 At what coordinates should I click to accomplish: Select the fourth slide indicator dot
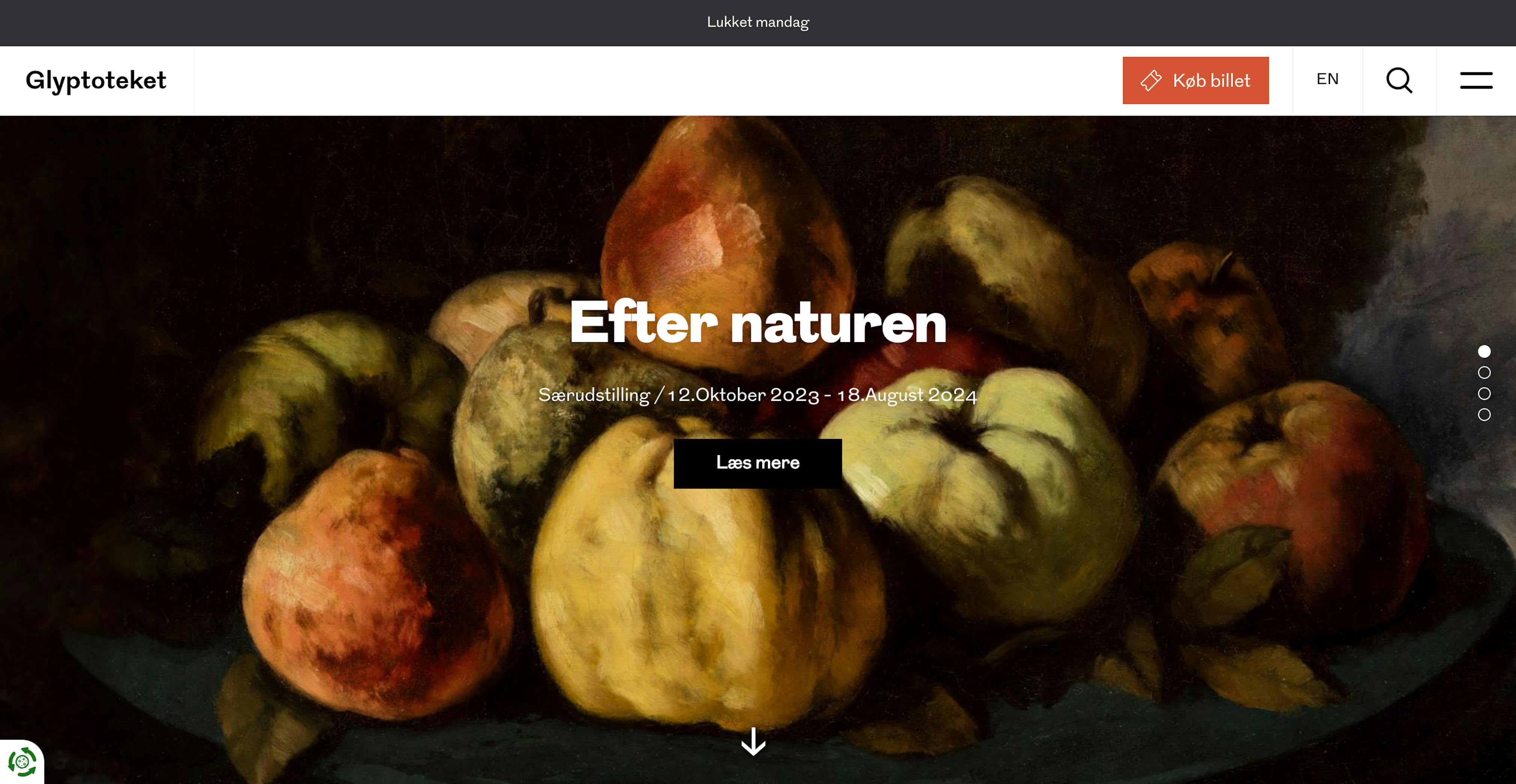[x=1484, y=415]
